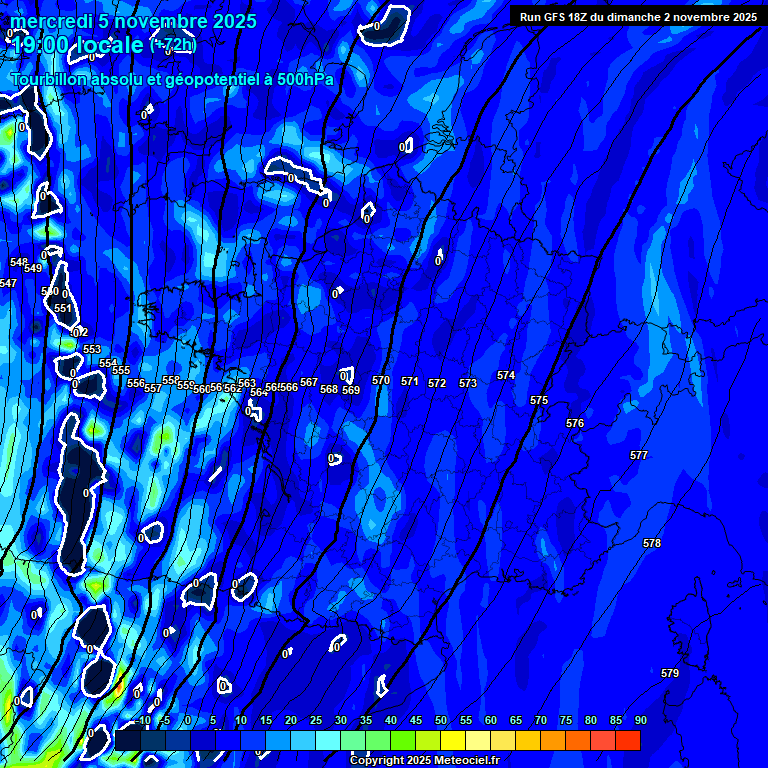The height and width of the screenshot is (768, 768).
Task: Click the 19:00 locale time label
Action: point(77,46)
